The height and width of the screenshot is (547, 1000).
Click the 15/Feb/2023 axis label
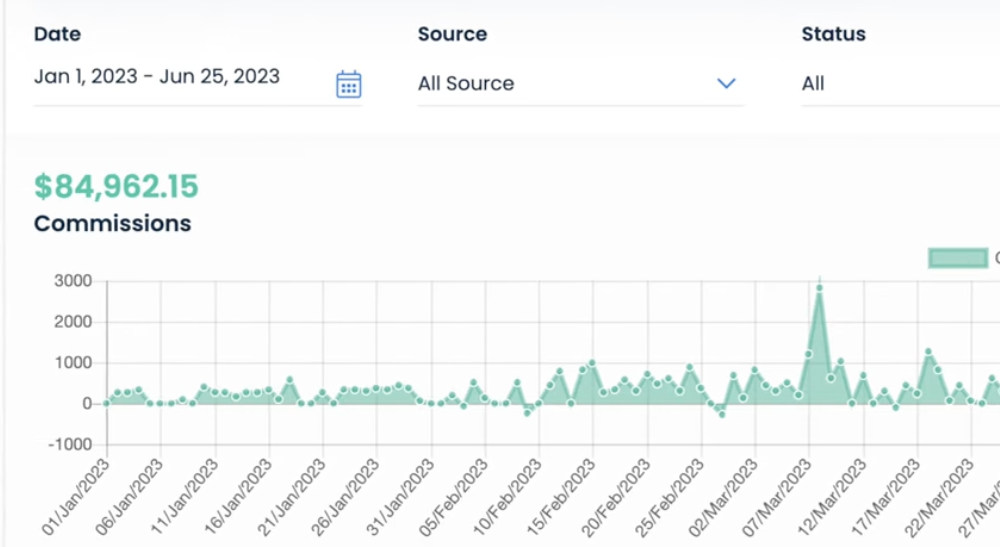(561, 497)
